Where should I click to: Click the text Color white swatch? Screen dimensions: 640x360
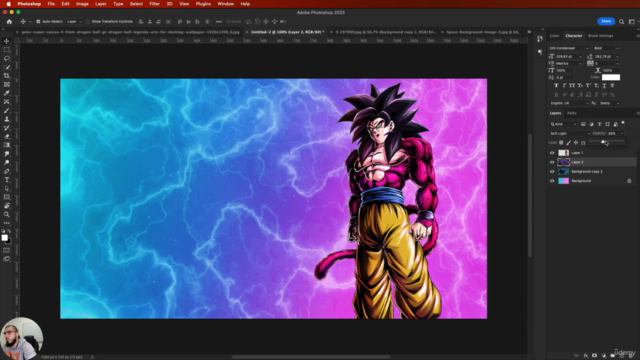coord(611,77)
